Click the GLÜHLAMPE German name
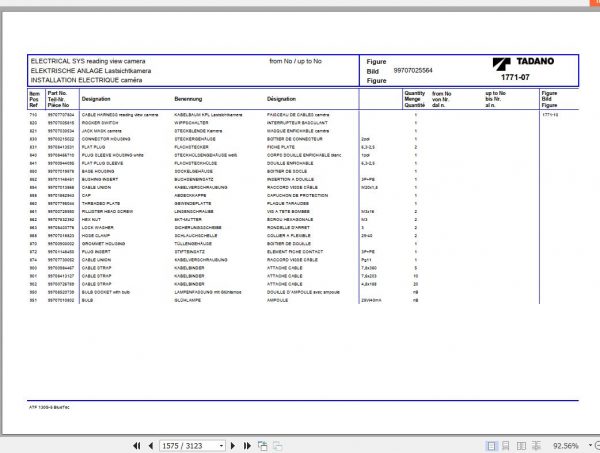The image size is (600, 453). tap(188, 300)
